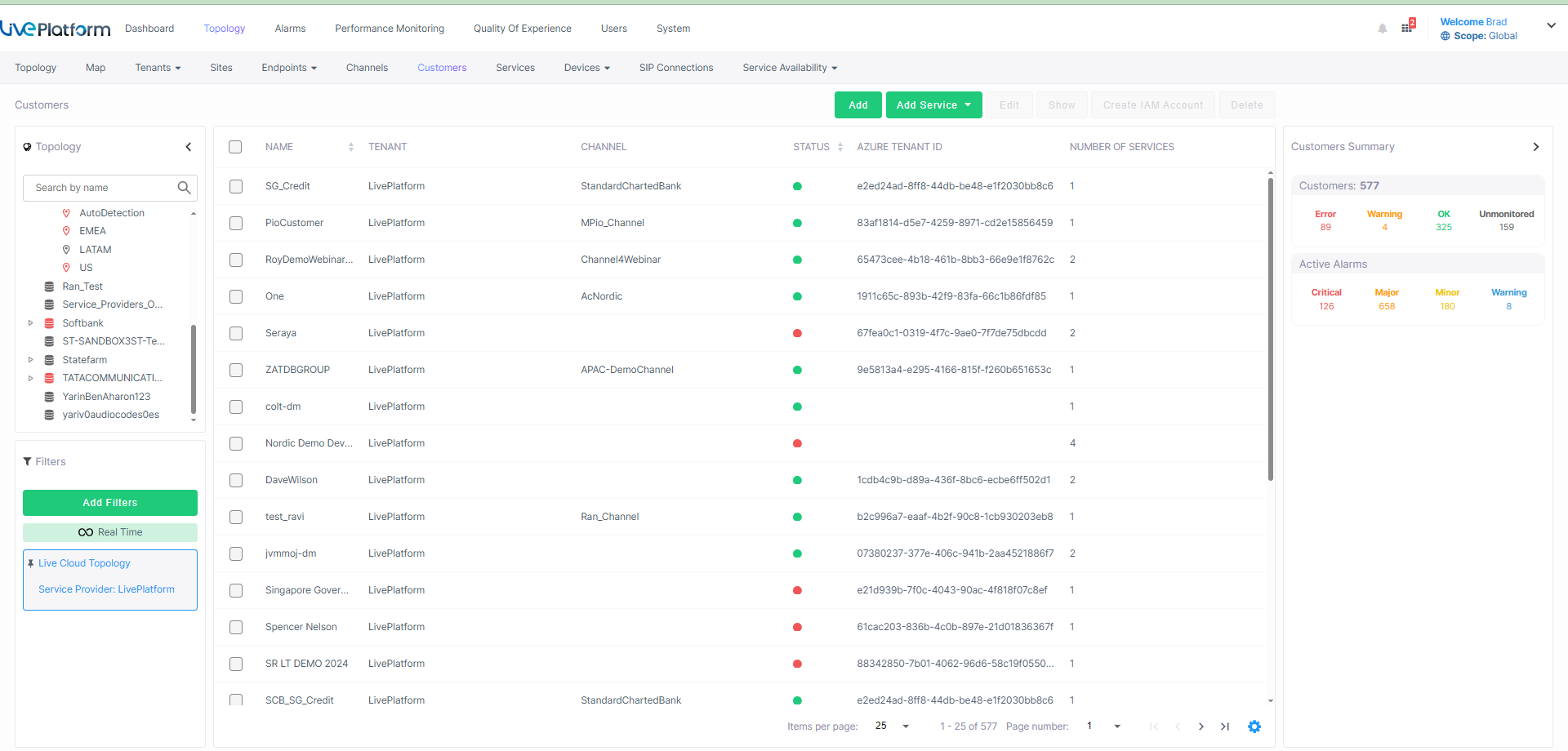Click the green Add button

click(x=857, y=105)
